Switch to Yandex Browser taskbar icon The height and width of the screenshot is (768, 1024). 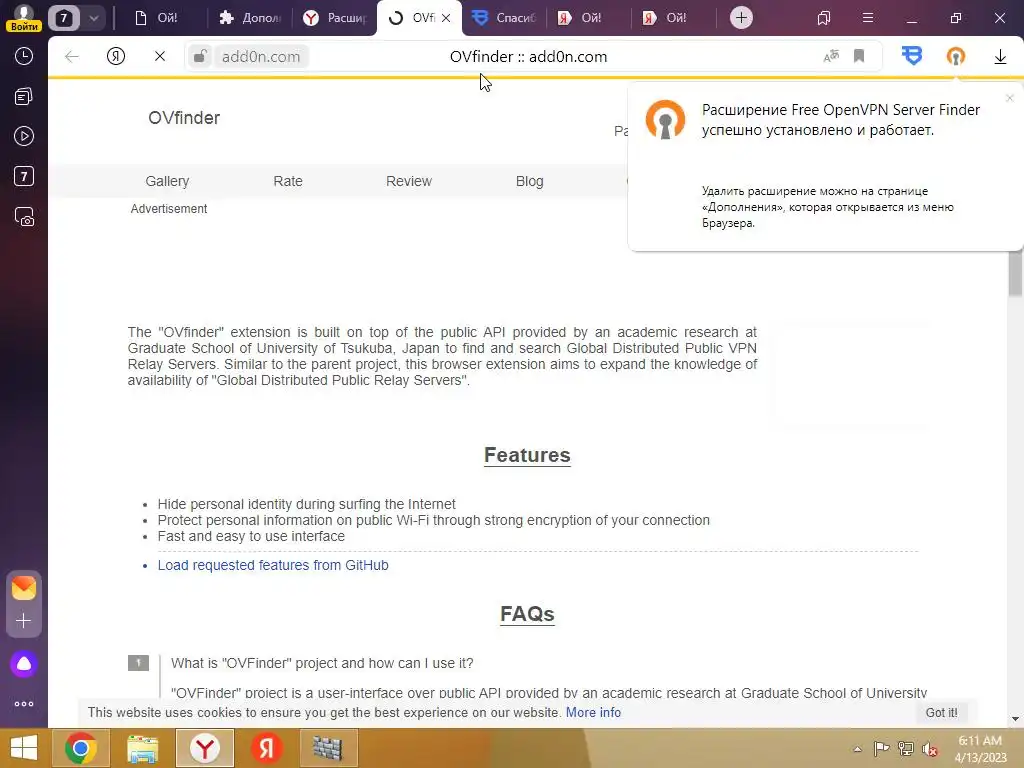click(204, 748)
